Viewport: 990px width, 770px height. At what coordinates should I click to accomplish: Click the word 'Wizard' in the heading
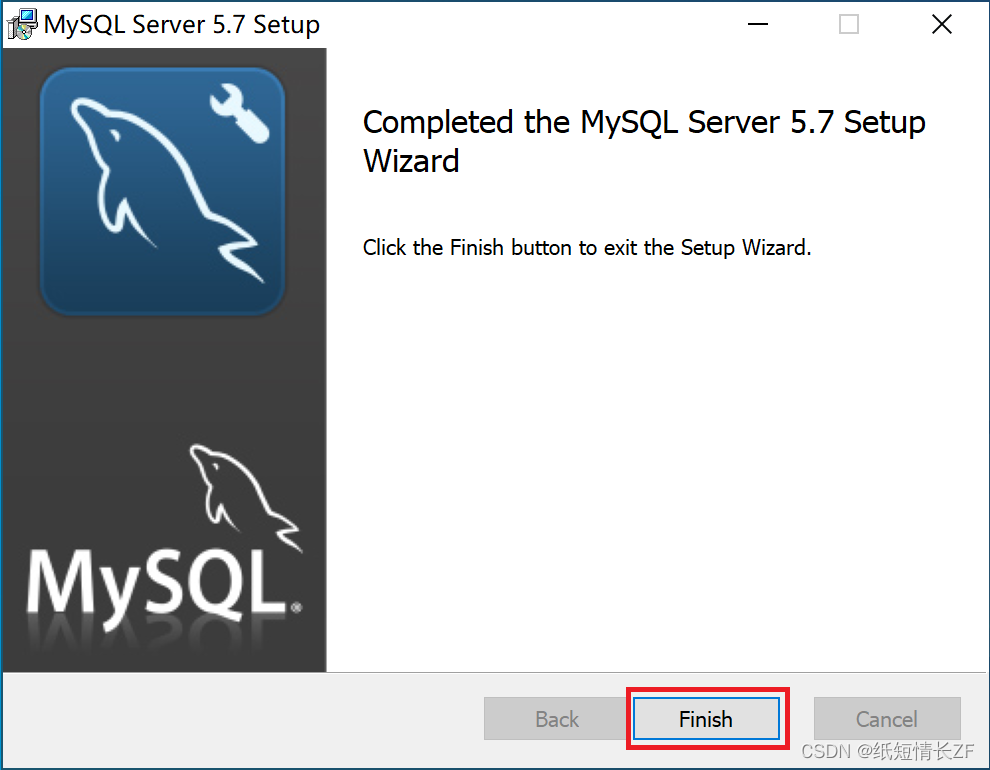pos(411,161)
